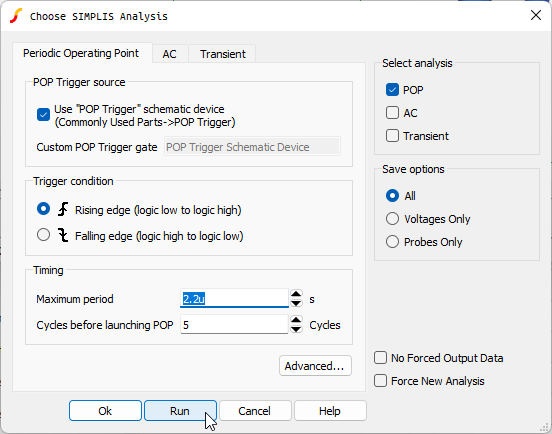Decrease Cycles before launching POP value

[x=296, y=329]
